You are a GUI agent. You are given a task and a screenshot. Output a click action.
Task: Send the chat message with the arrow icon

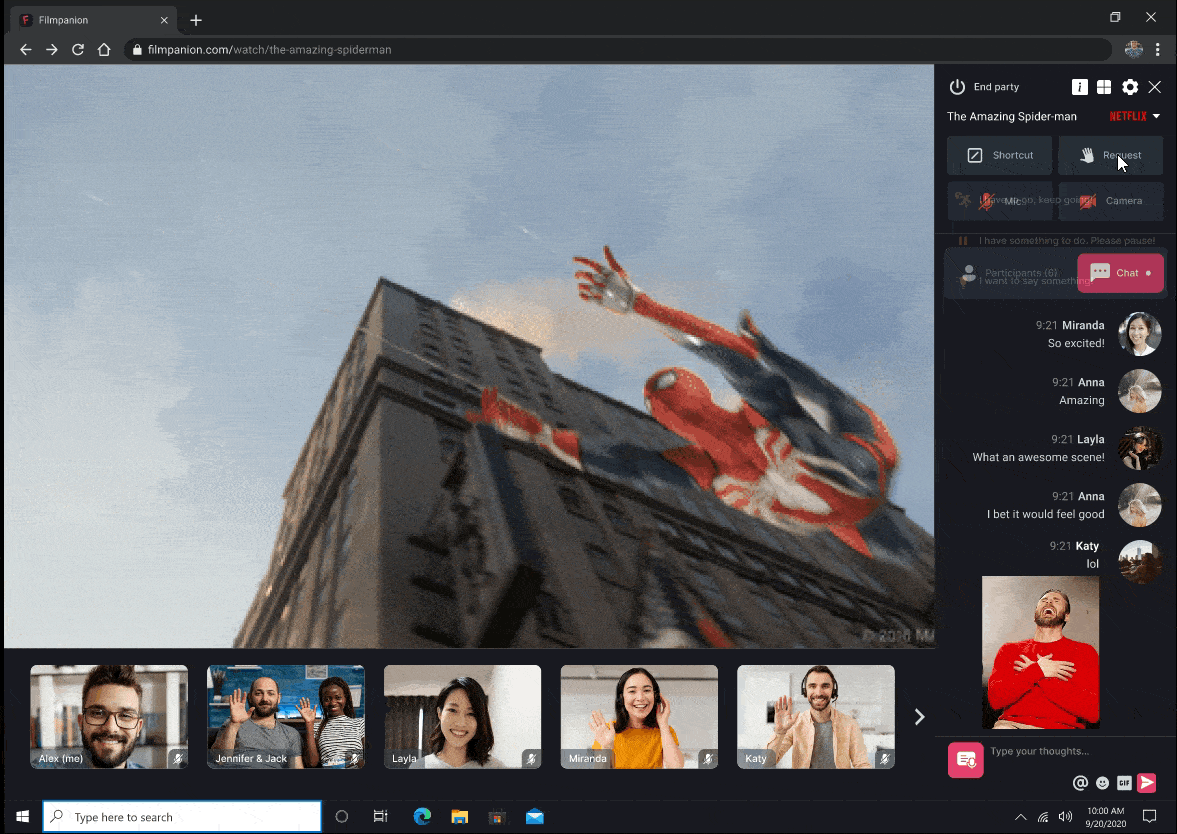click(1146, 783)
